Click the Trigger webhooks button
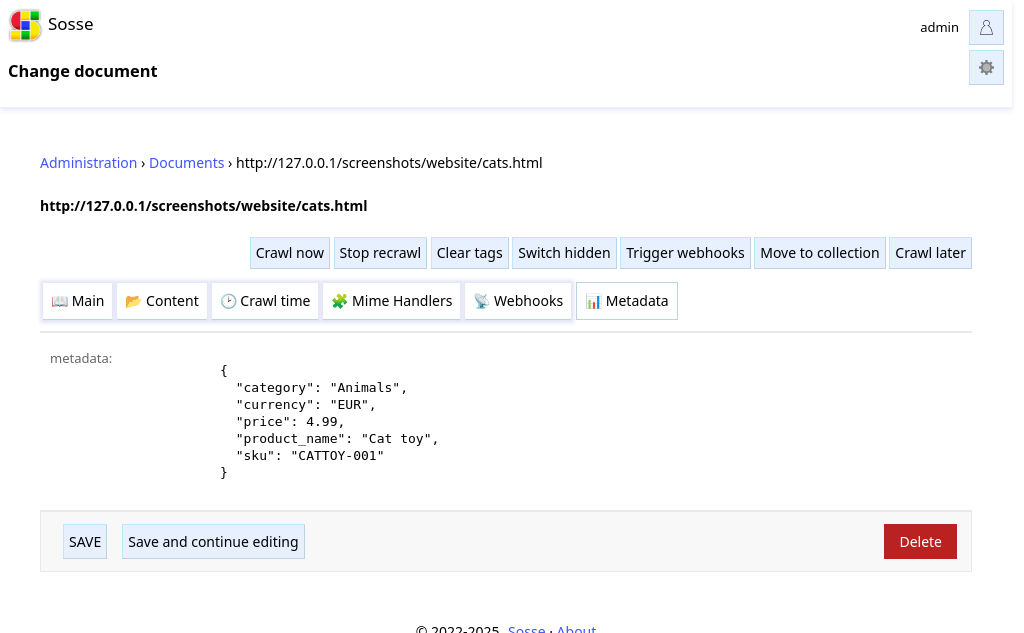The width and height of the screenshot is (1024, 633). [x=685, y=253]
